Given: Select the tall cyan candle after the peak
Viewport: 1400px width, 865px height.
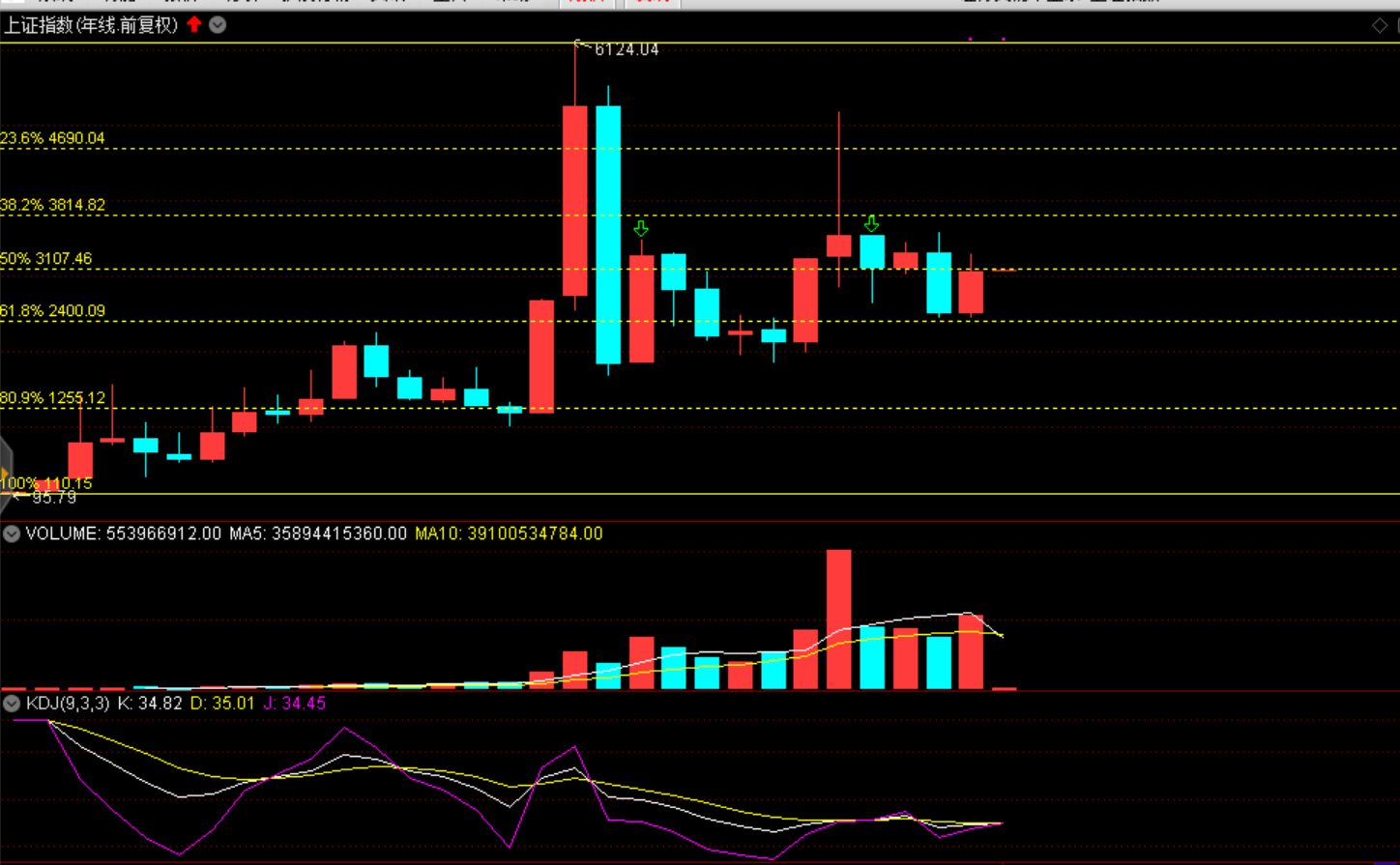Looking at the screenshot, I should click(x=608, y=234).
